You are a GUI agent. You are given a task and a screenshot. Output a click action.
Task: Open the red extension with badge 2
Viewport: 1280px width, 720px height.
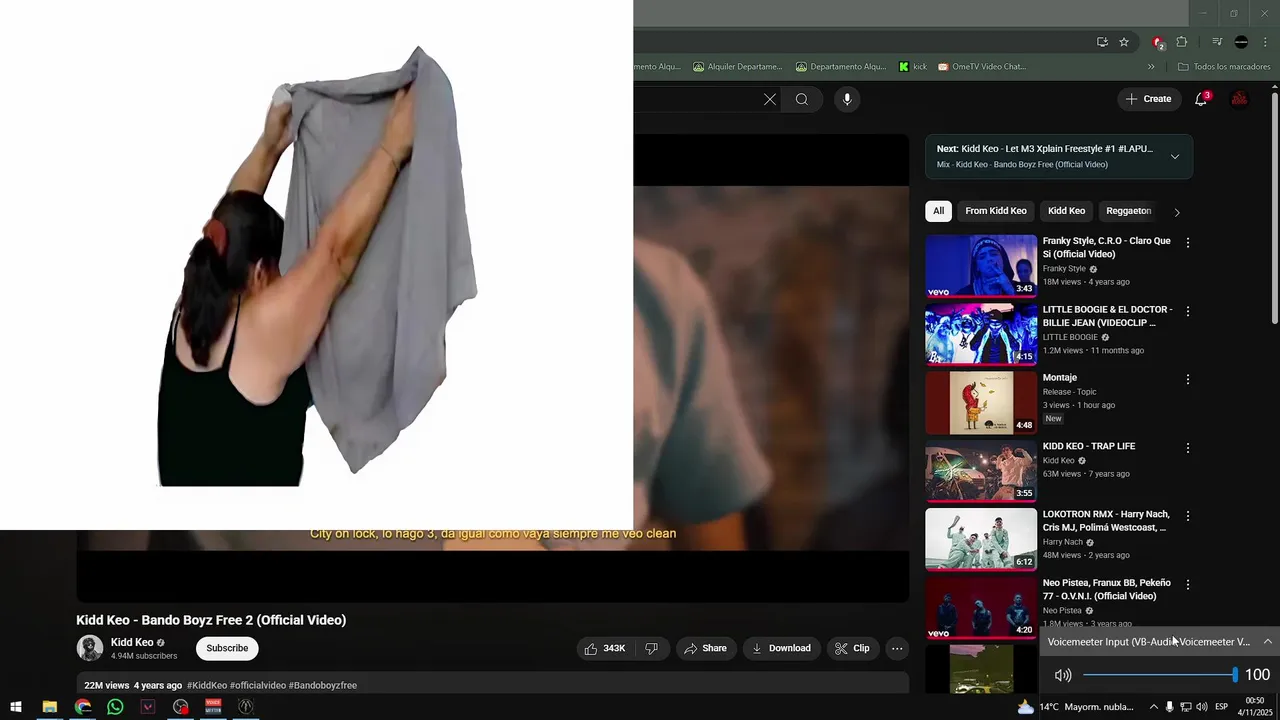pos(1158,42)
